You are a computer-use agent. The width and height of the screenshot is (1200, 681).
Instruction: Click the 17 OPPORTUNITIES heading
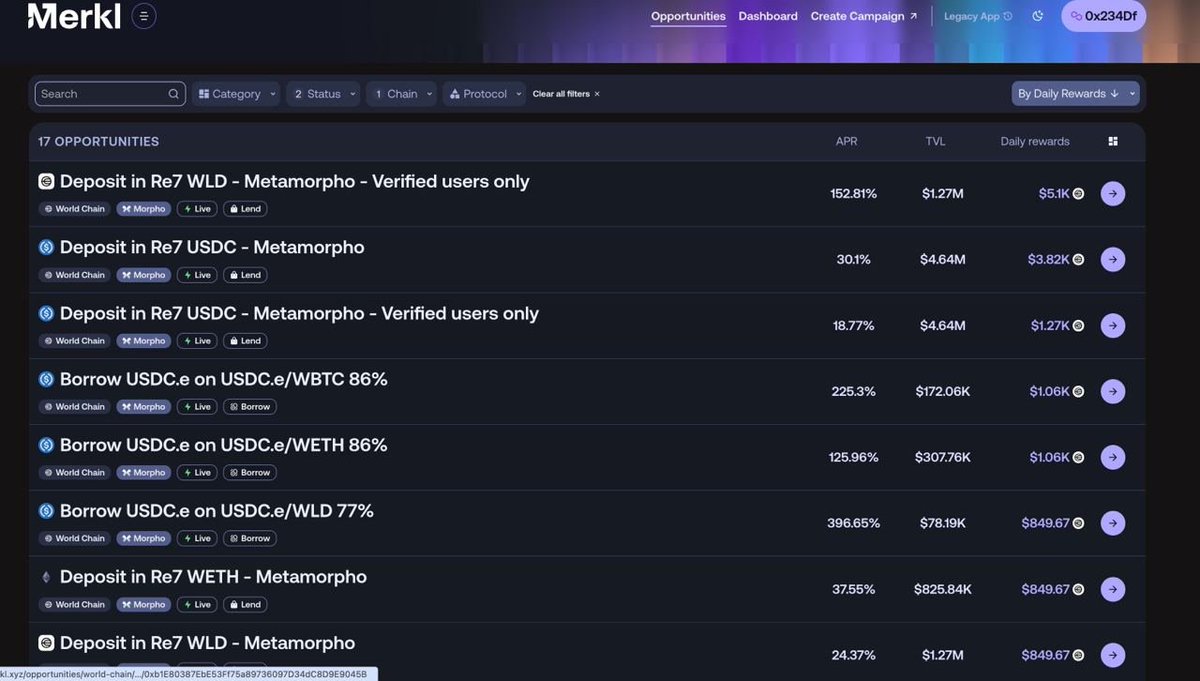point(98,142)
